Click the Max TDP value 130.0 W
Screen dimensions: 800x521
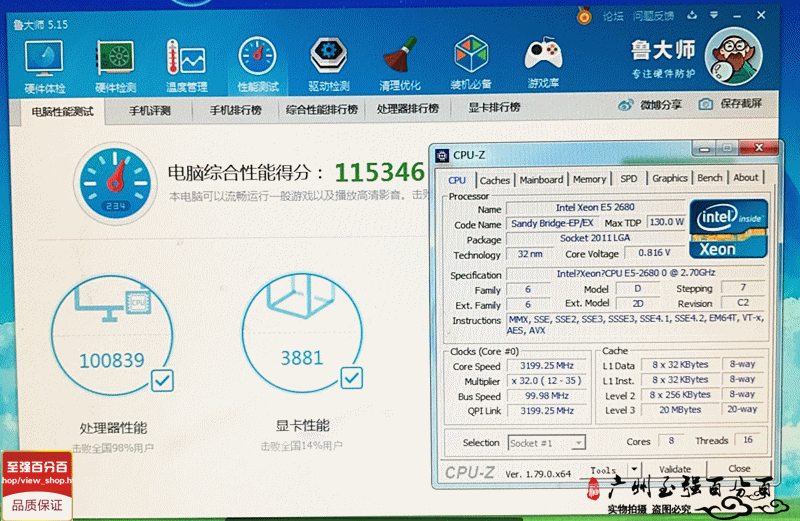(666, 222)
